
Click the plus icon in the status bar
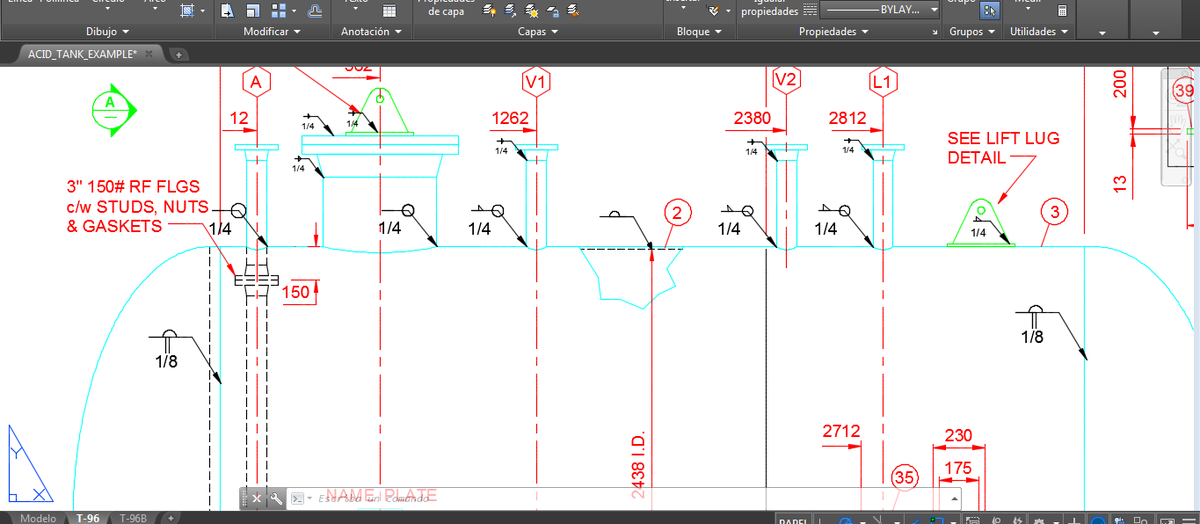tap(1074, 521)
